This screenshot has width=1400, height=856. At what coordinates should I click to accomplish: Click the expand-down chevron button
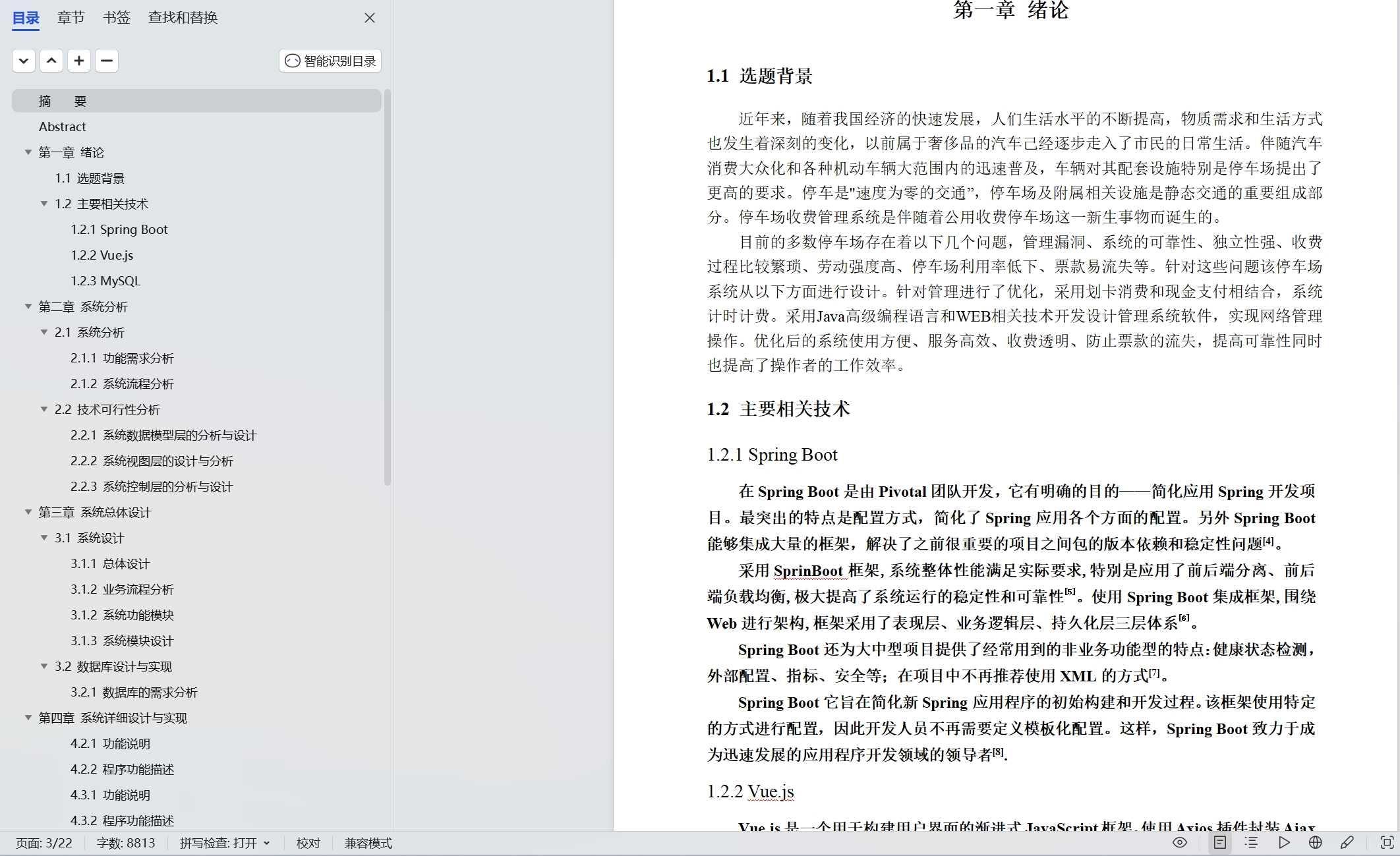[x=24, y=61]
